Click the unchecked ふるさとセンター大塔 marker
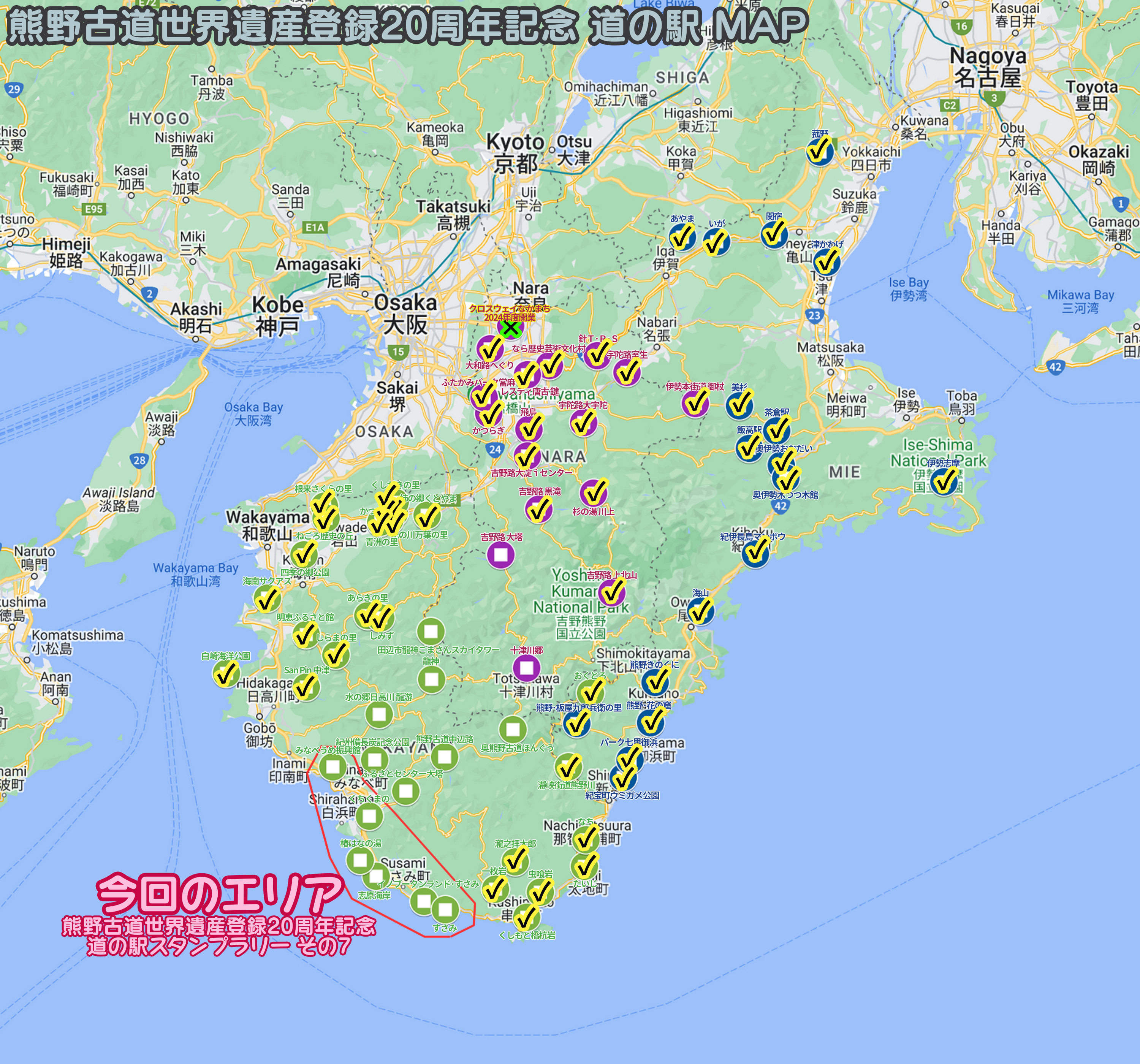The width and height of the screenshot is (1140, 1064). pyautogui.click(x=405, y=791)
